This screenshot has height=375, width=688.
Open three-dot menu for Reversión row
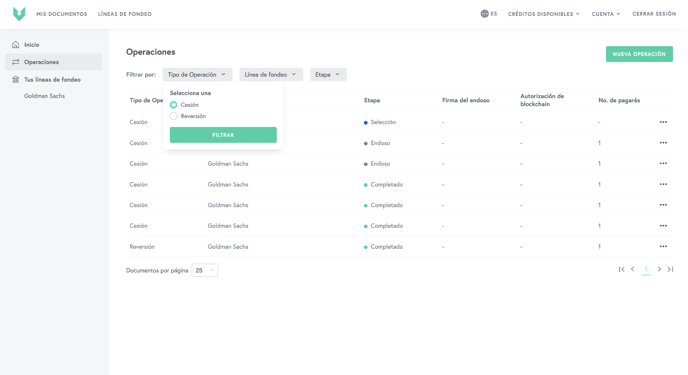pyautogui.click(x=663, y=246)
